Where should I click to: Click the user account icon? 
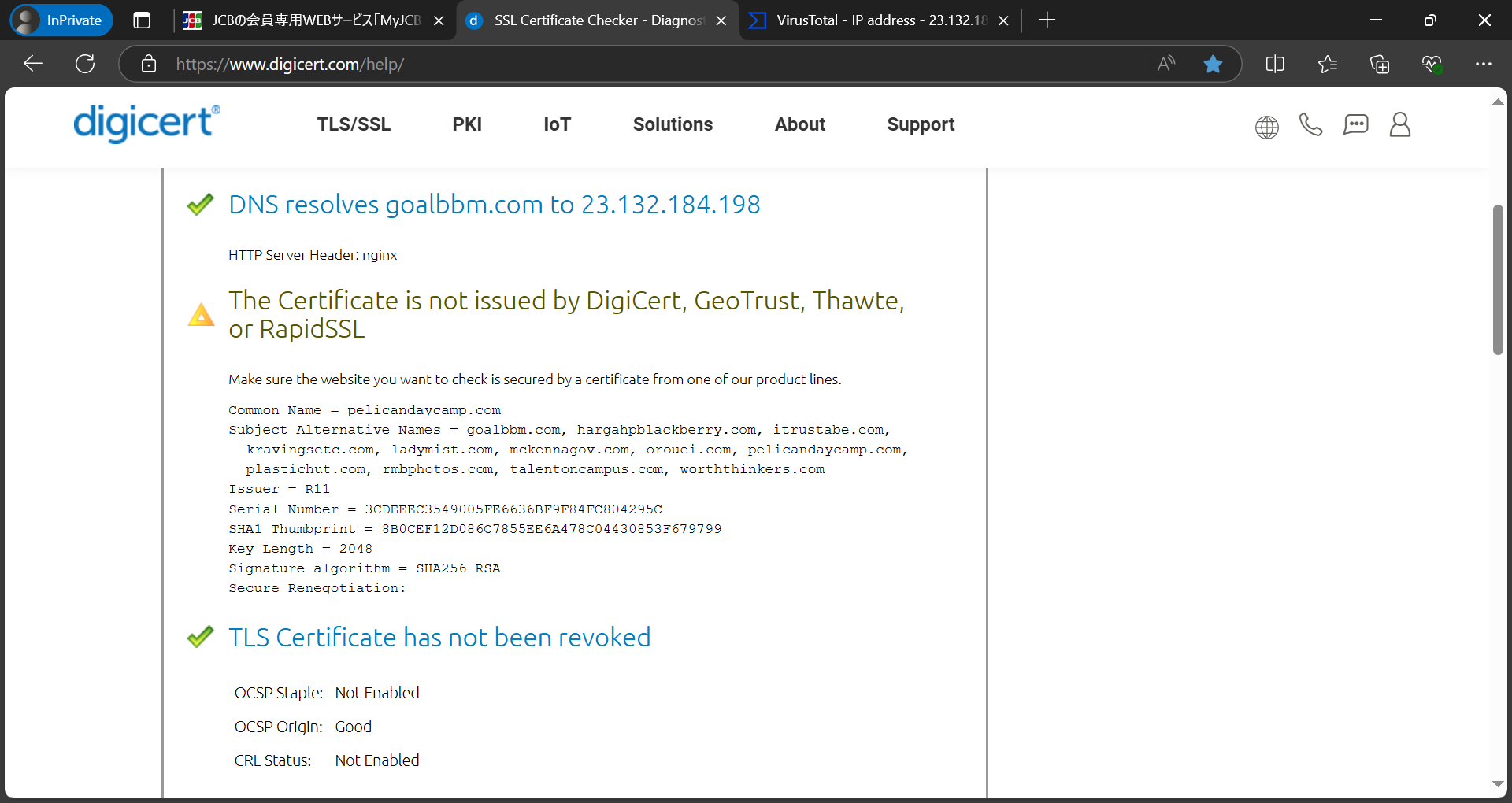[x=1399, y=124]
